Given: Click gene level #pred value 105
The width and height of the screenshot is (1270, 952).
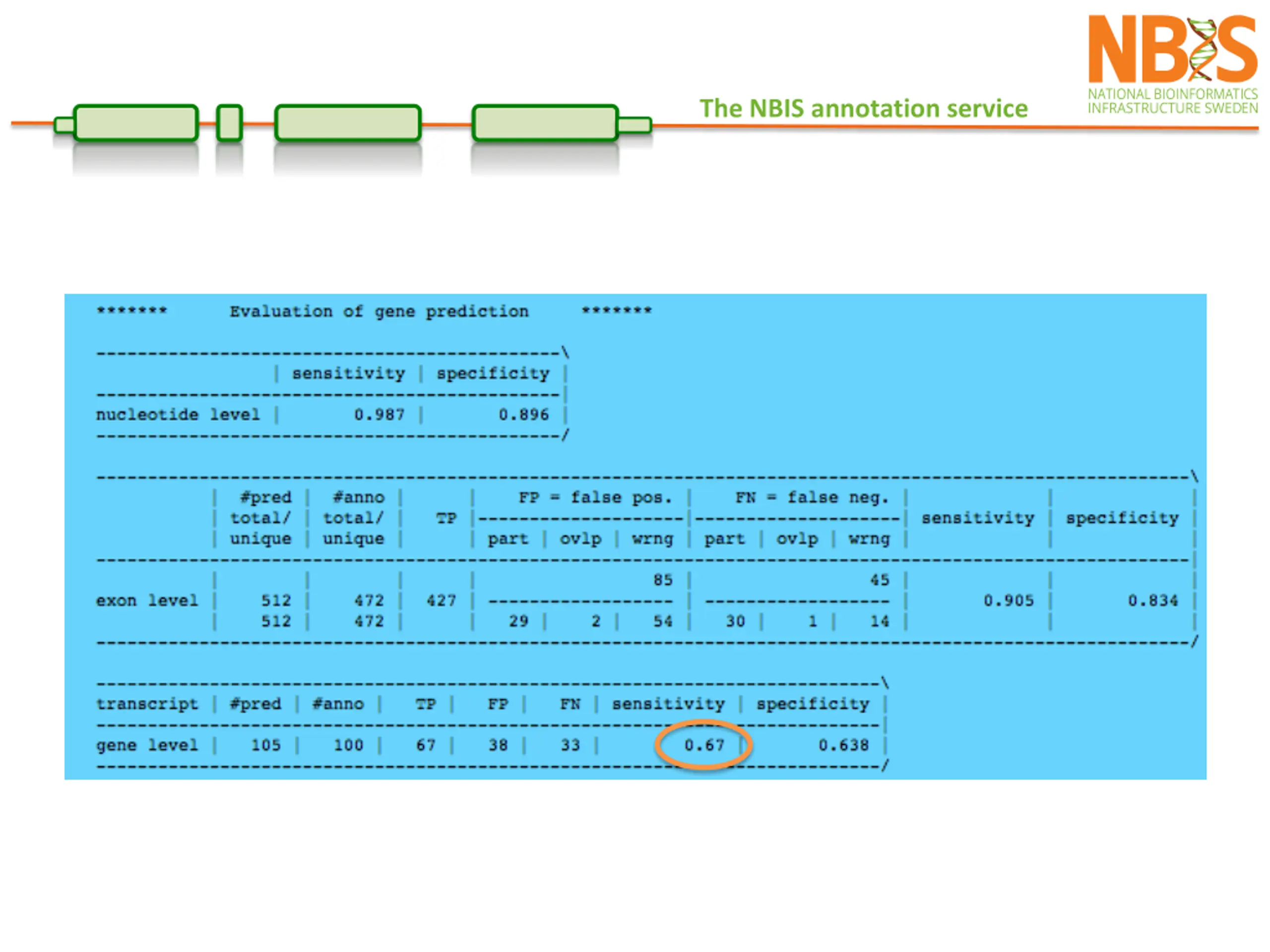Looking at the screenshot, I should (266, 745).
